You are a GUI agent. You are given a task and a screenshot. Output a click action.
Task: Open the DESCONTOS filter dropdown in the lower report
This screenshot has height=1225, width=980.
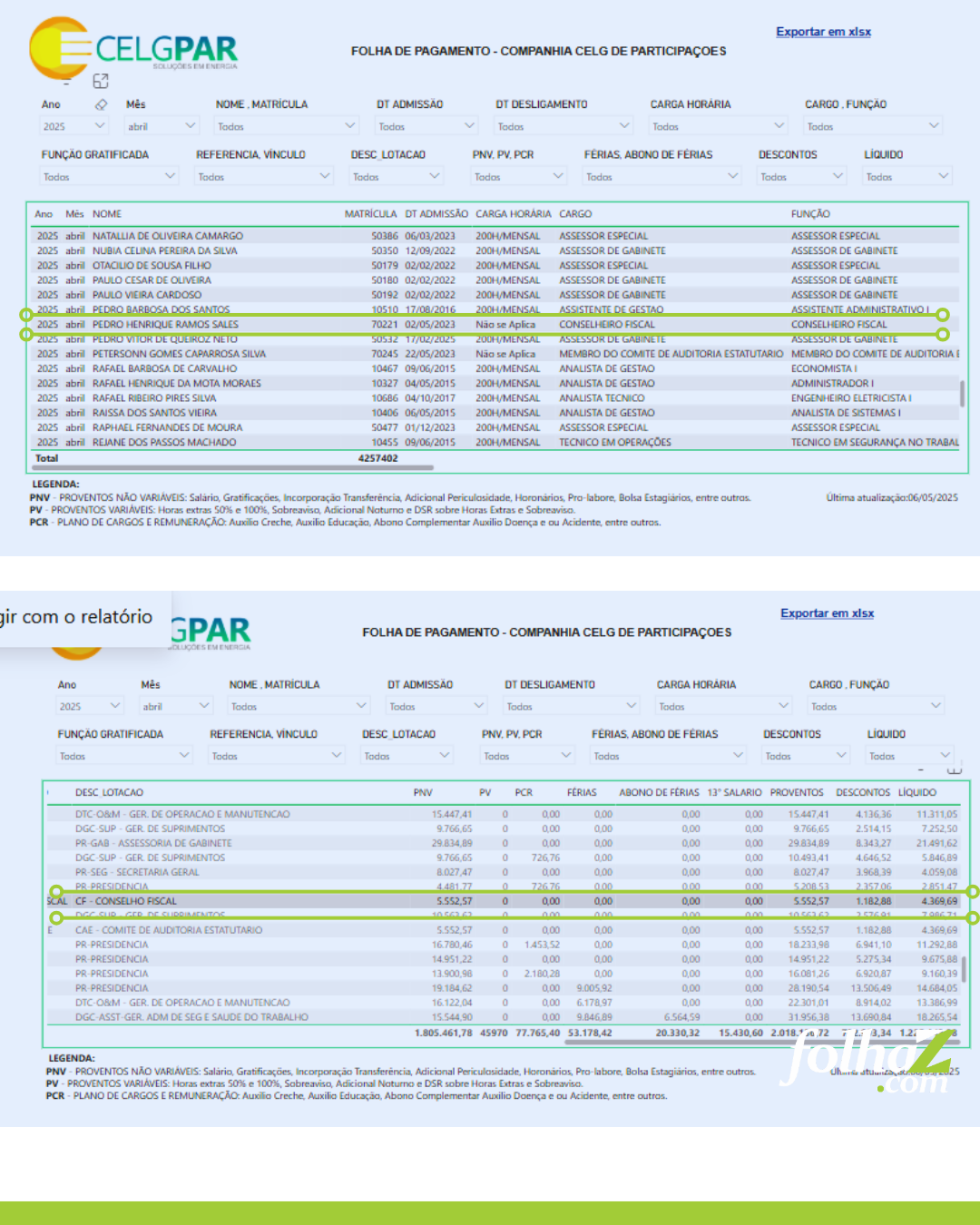[x=842, y=755]
